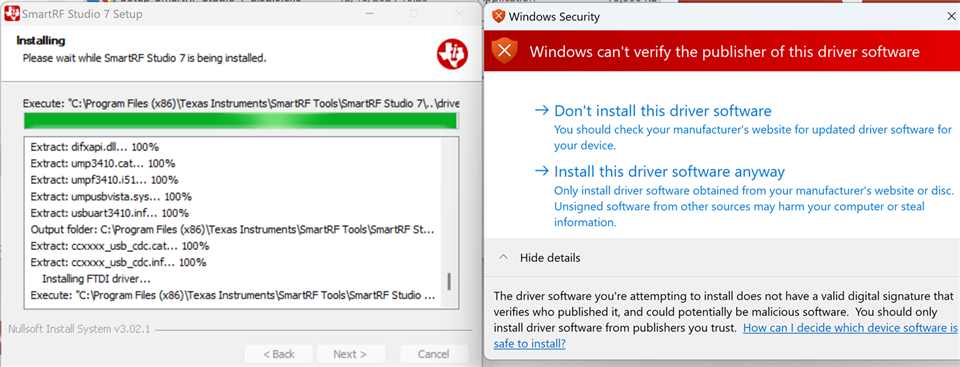
Task: Choose Install this driver software anyway
Action: pyautogui.click(x=669, y=171)
